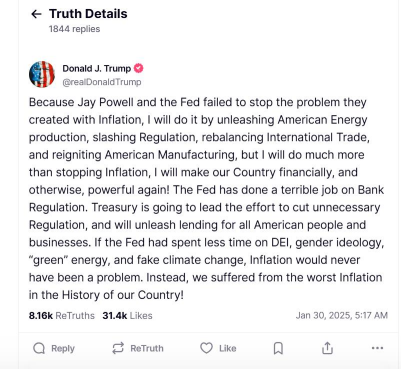
Task: Click the Jan 30, 2025 timestamp
Action: coord(342,315)
